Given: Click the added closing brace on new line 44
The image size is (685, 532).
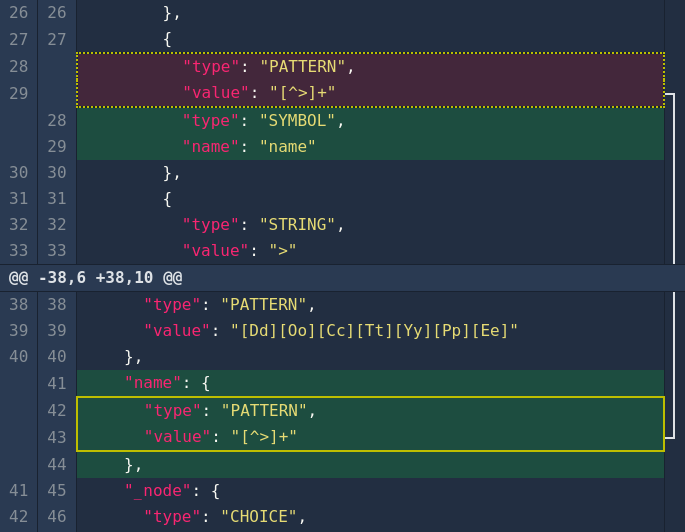Looking at the screenshot, I should coord(370,464).
